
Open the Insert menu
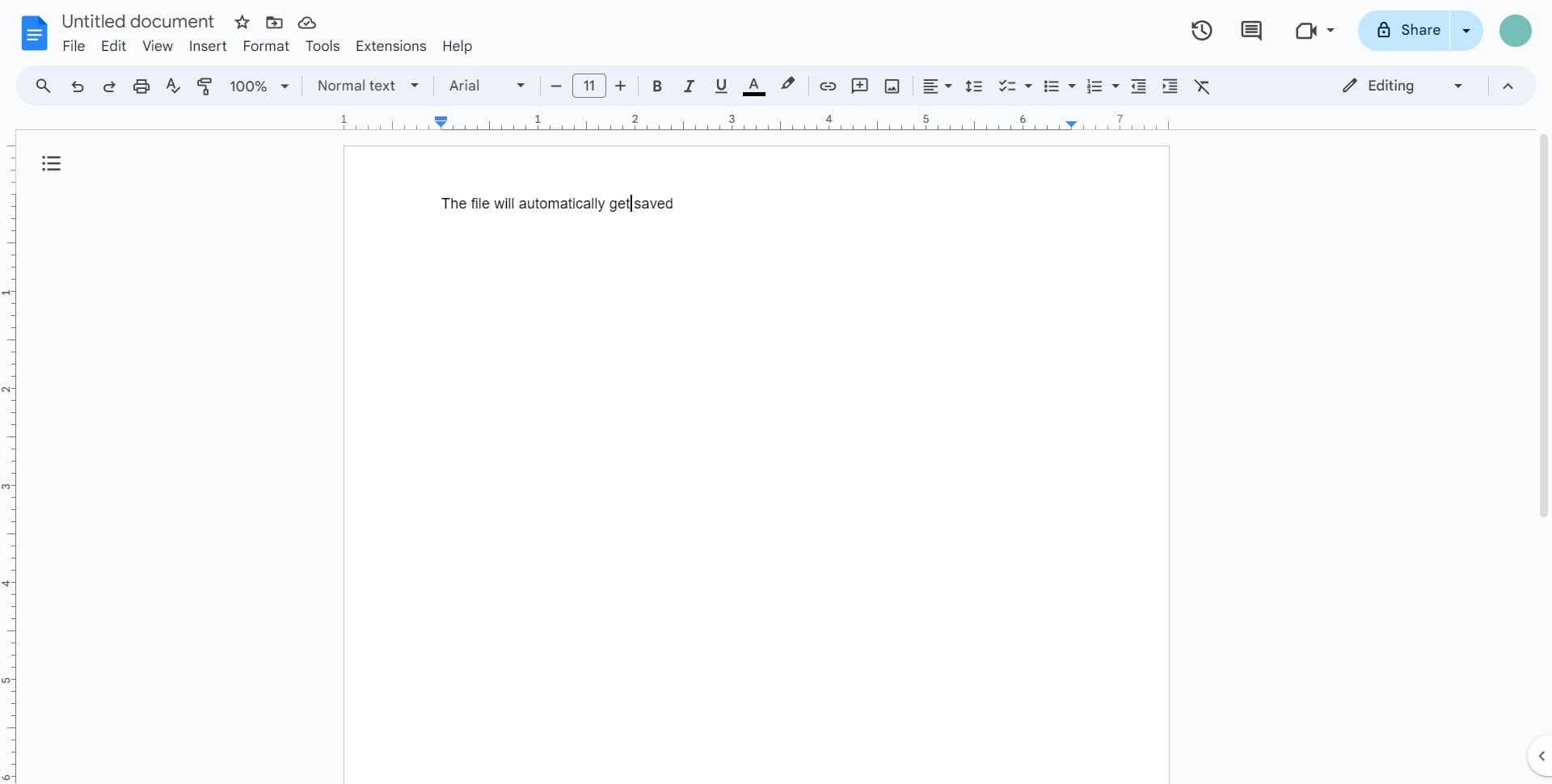208,47
